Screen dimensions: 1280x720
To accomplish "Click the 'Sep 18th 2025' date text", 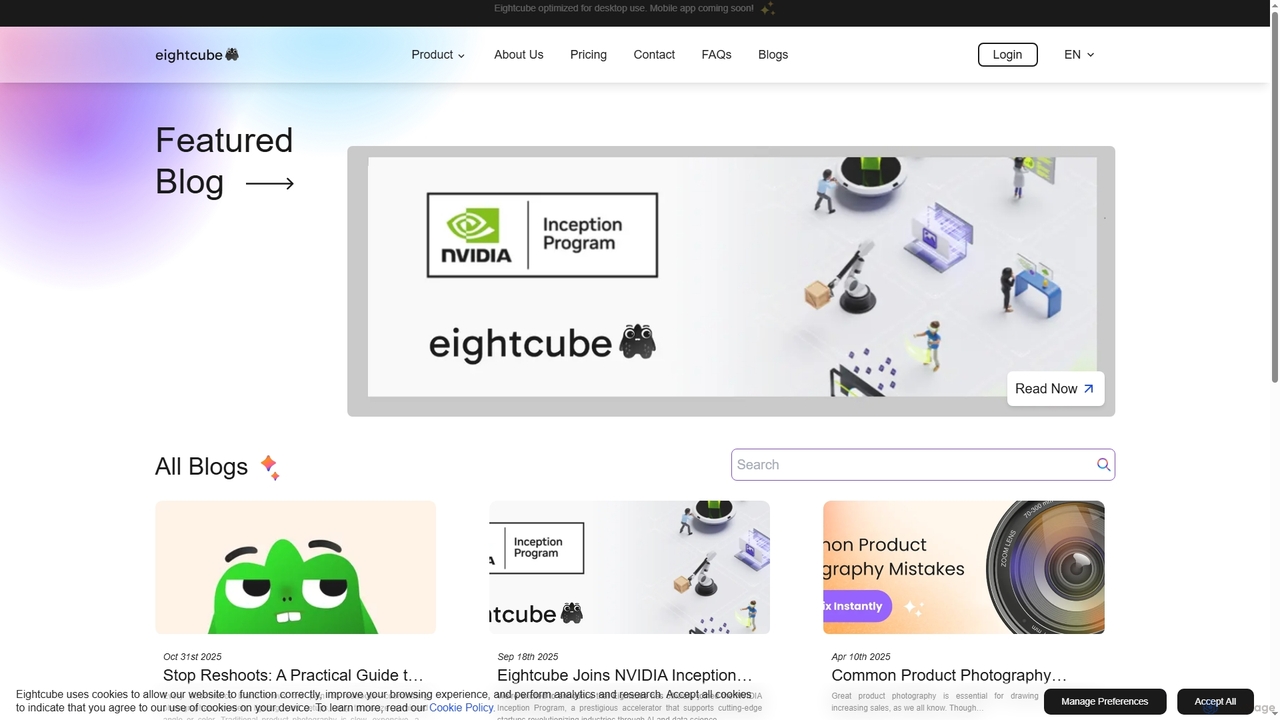I will coord(527,657).
